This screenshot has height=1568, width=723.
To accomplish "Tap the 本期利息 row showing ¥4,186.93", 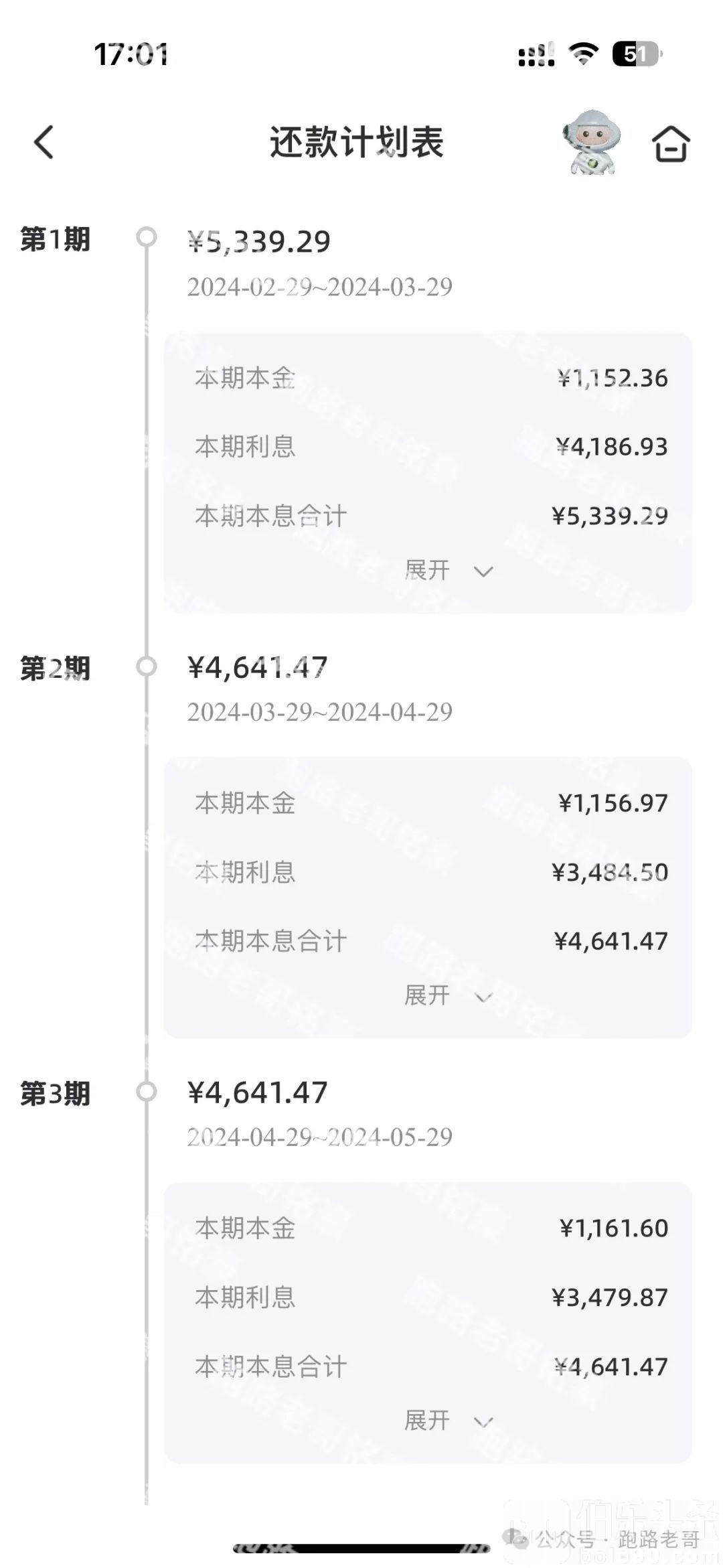I will coord(428,446).
